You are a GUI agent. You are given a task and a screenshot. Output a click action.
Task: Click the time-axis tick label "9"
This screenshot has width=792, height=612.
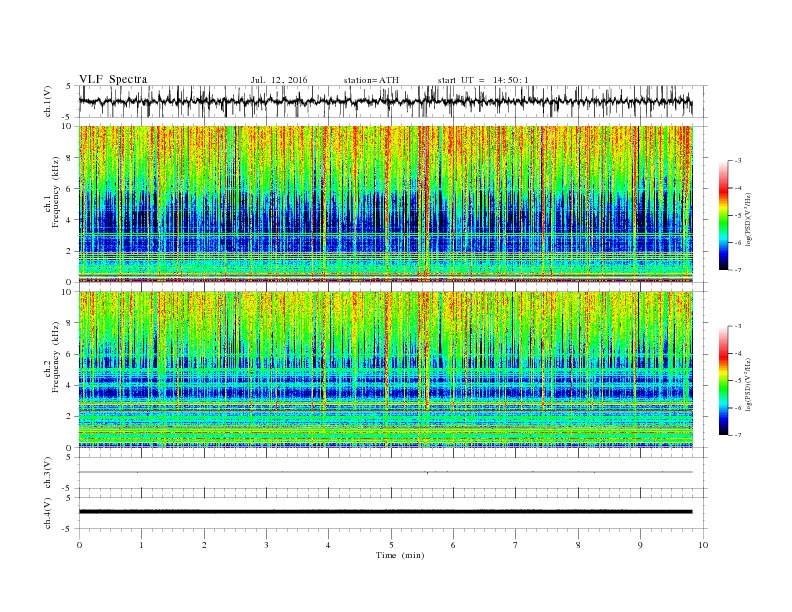(x=640, y=545)
